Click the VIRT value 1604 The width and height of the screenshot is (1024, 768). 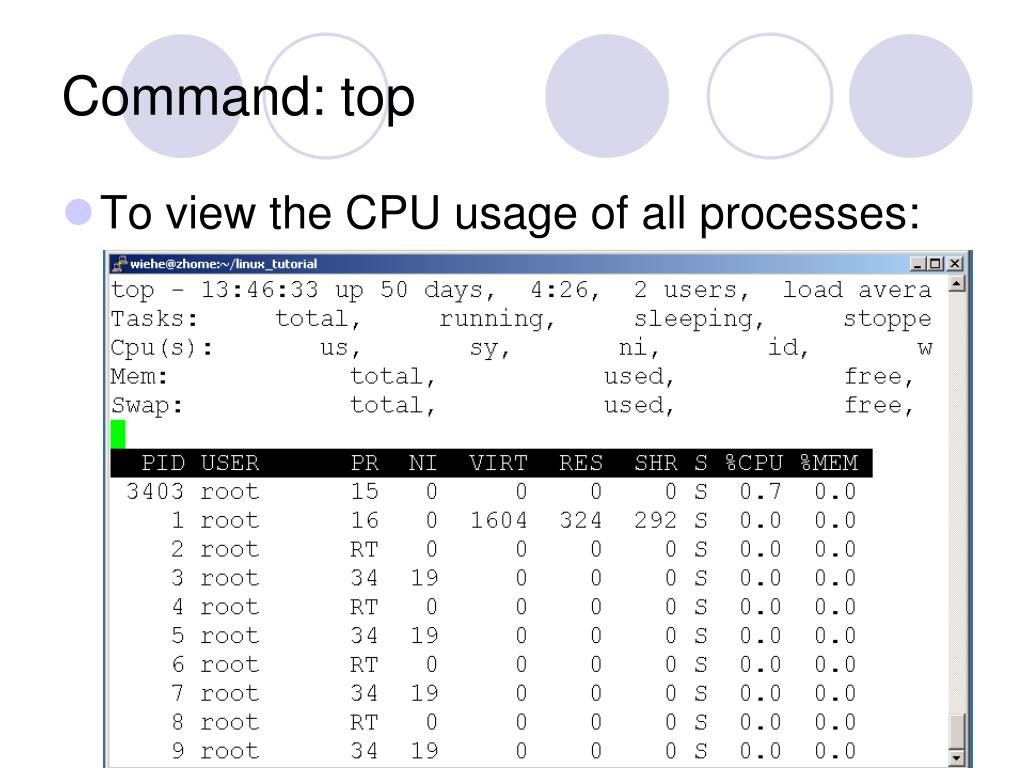(x=499, y=520)
